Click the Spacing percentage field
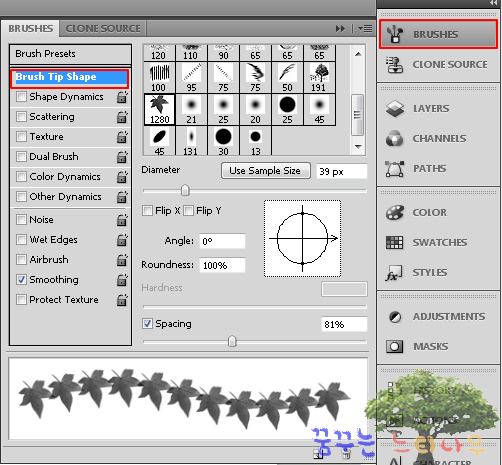502x465 pixels. click(344, 324)
